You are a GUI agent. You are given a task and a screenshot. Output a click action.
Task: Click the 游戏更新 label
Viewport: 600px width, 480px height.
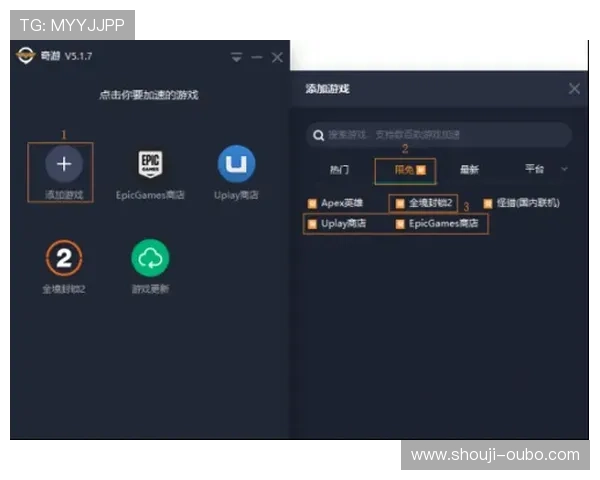[x=150, y=289]
